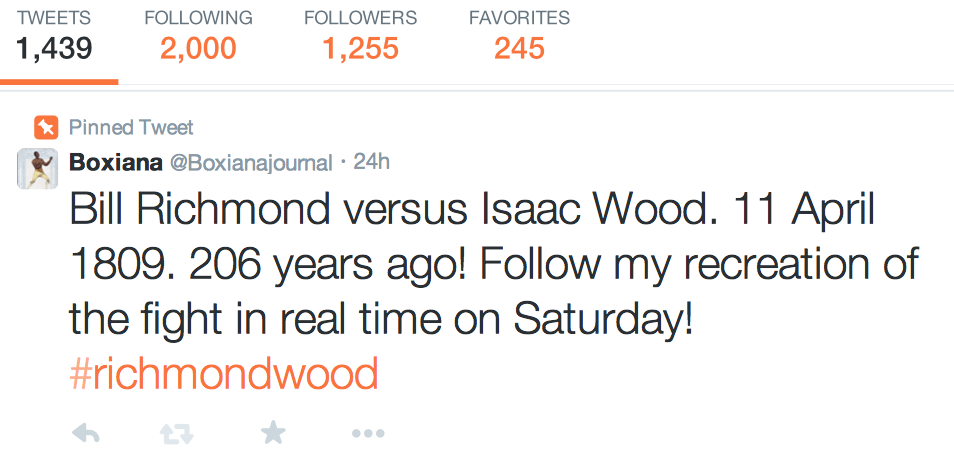Click the 1,255 followers count number

[x=360, y=48]
